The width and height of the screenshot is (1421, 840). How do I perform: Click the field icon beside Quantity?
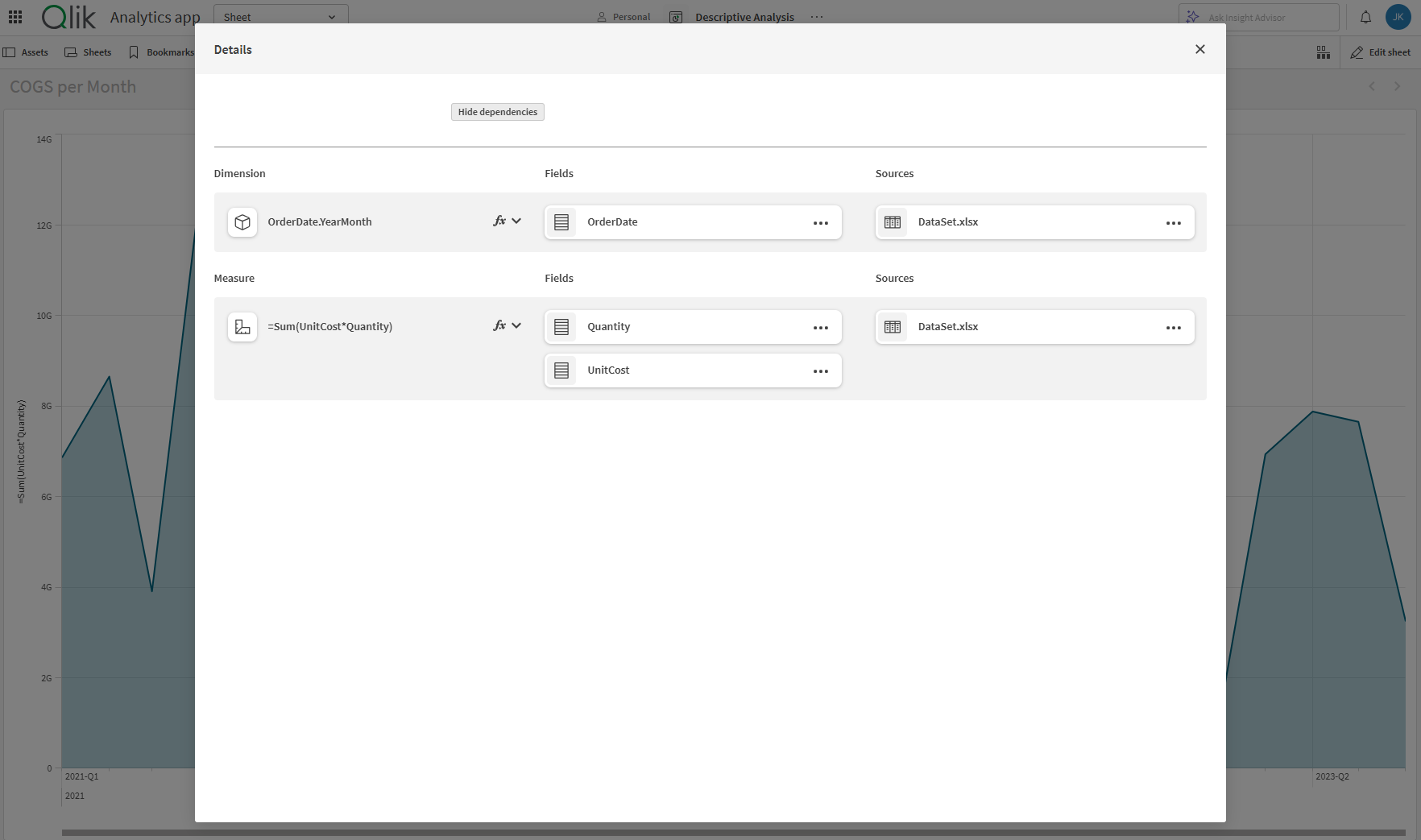coord(561,327)
